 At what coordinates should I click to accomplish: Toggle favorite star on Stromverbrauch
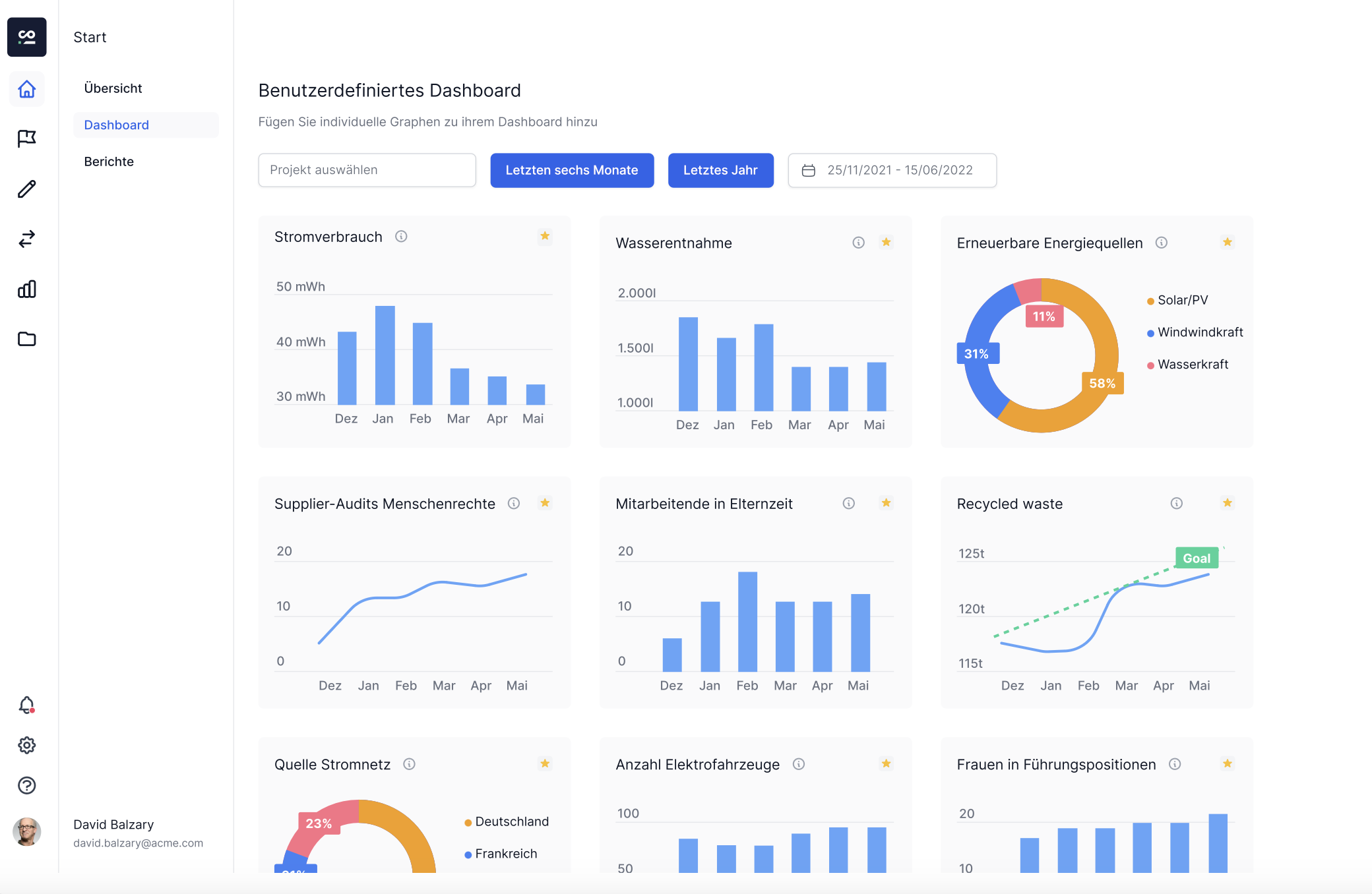545,236
